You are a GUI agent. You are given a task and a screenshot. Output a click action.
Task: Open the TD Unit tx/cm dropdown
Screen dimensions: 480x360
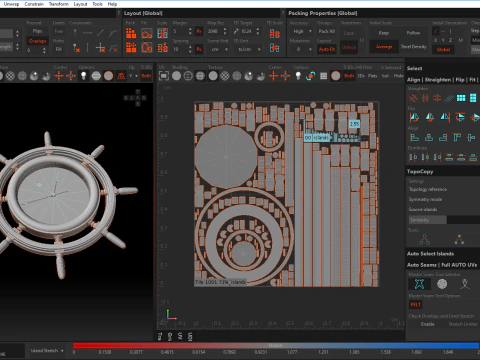click(248, 49)
